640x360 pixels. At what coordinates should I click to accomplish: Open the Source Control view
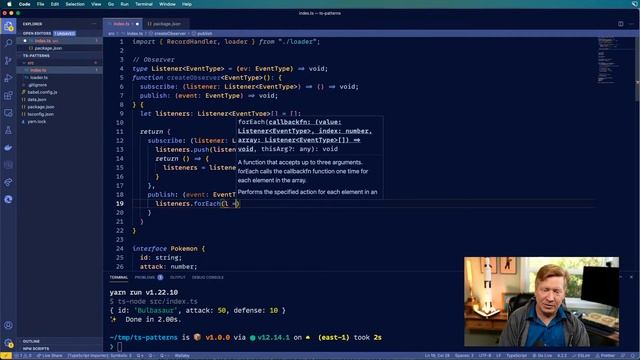[x=8, y=60]
